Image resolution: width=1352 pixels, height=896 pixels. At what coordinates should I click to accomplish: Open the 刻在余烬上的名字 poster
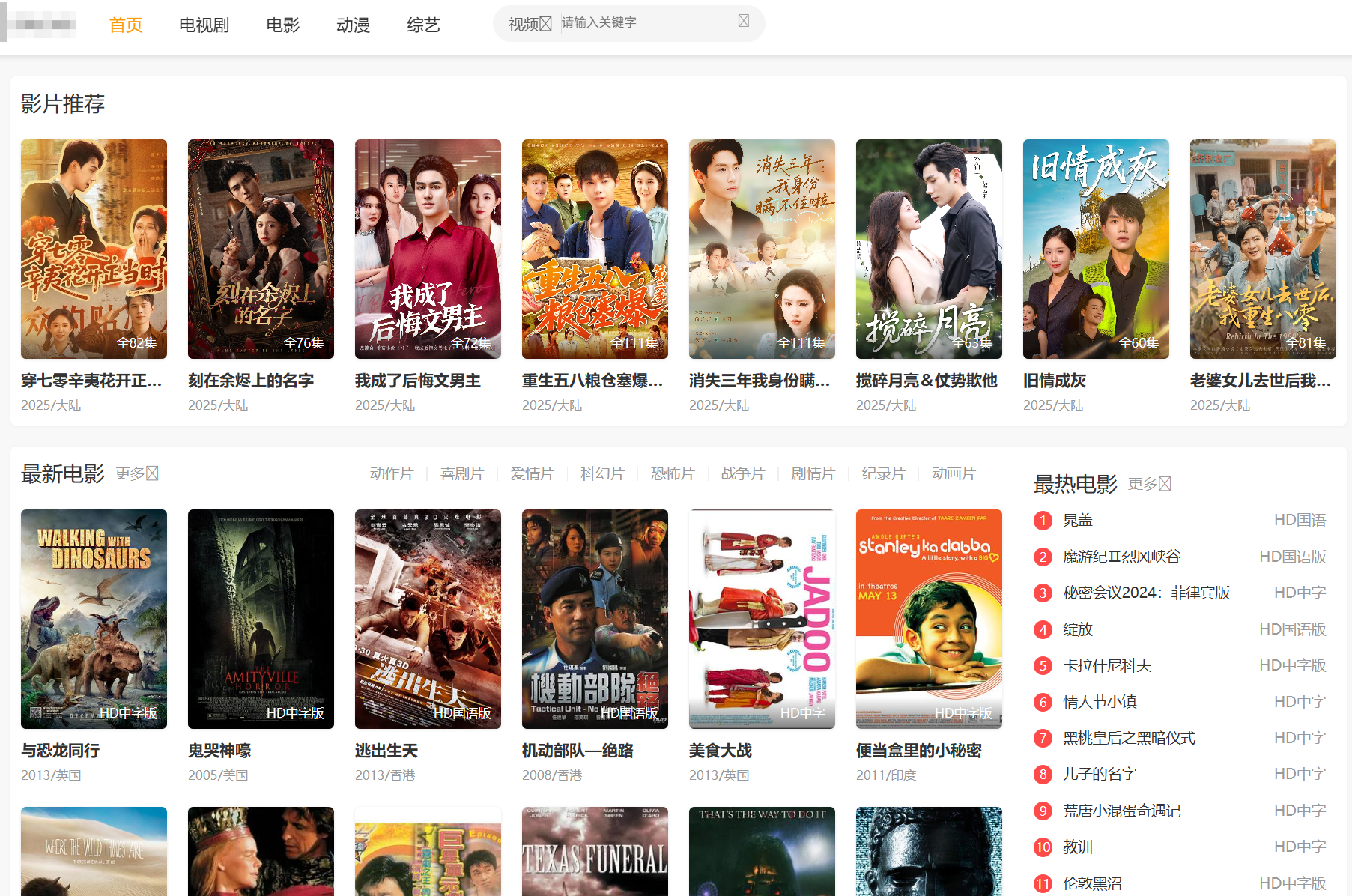(261, 249)
